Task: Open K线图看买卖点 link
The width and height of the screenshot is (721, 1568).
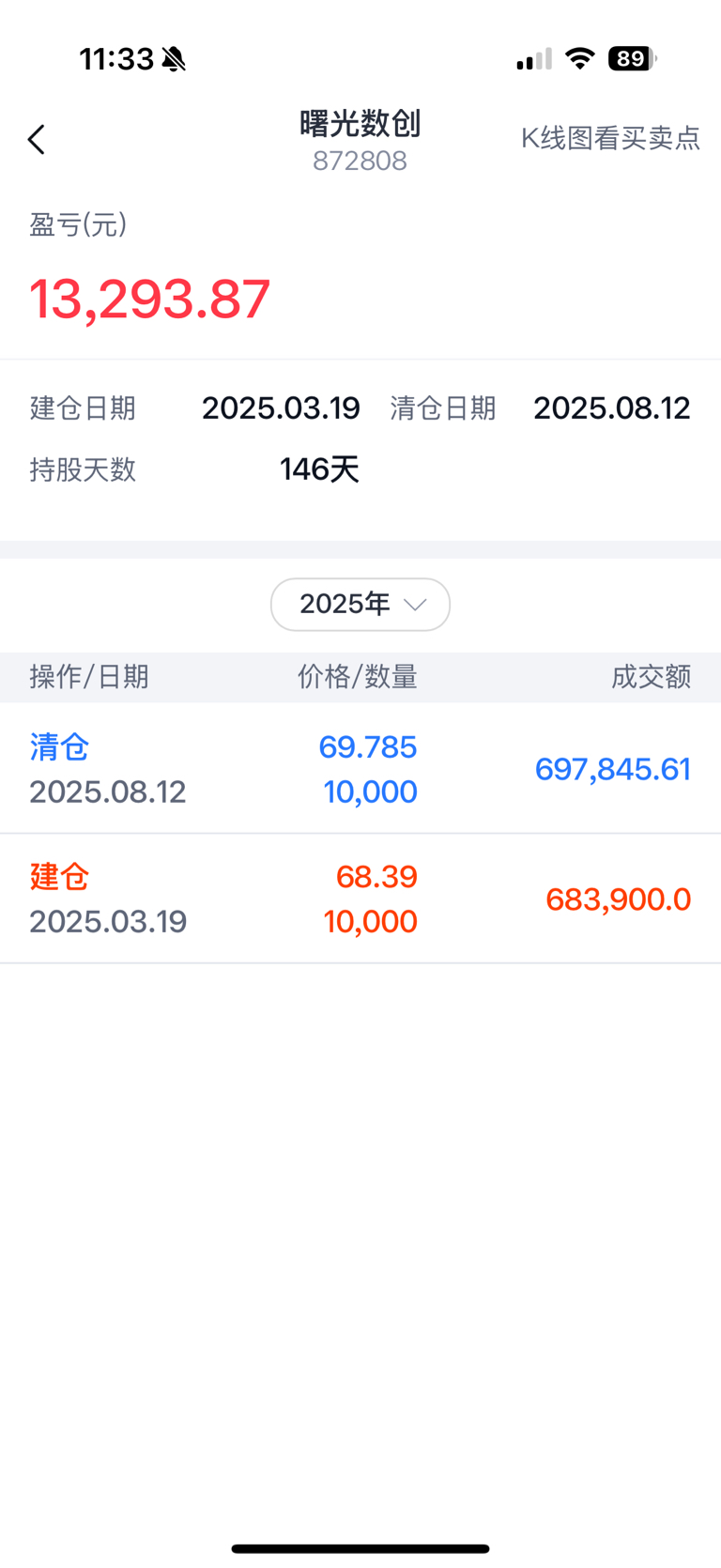Action: [610, 139]
